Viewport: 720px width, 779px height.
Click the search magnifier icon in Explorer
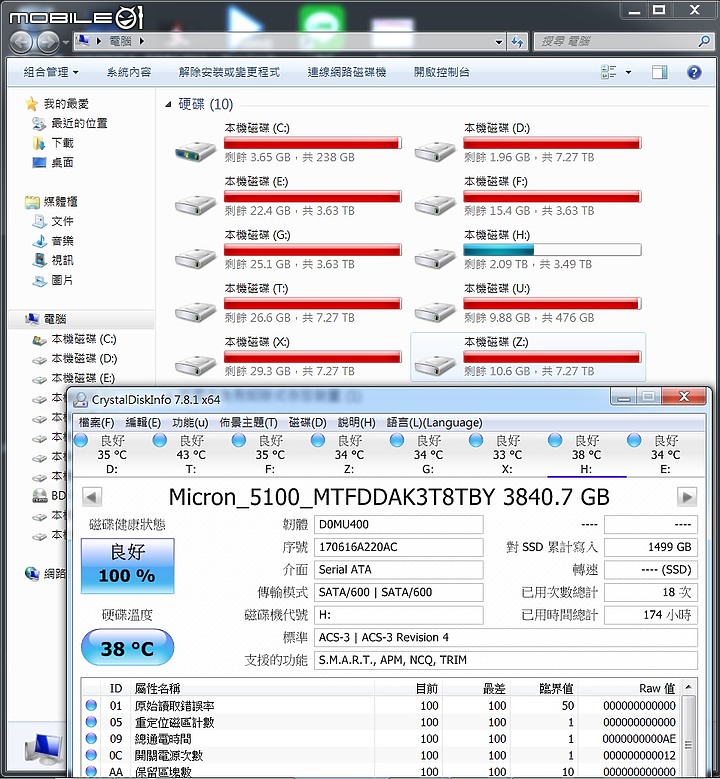704,41
